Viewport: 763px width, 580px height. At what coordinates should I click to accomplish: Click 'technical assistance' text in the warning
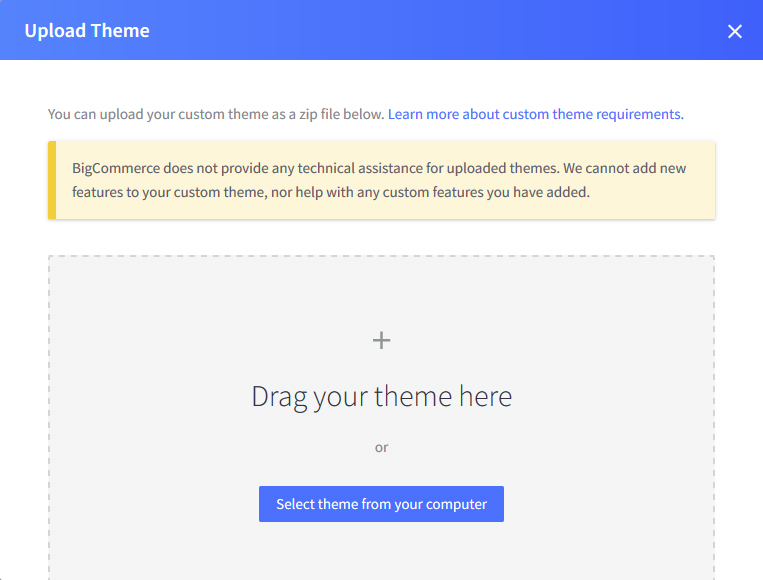(x=334, y=168)
